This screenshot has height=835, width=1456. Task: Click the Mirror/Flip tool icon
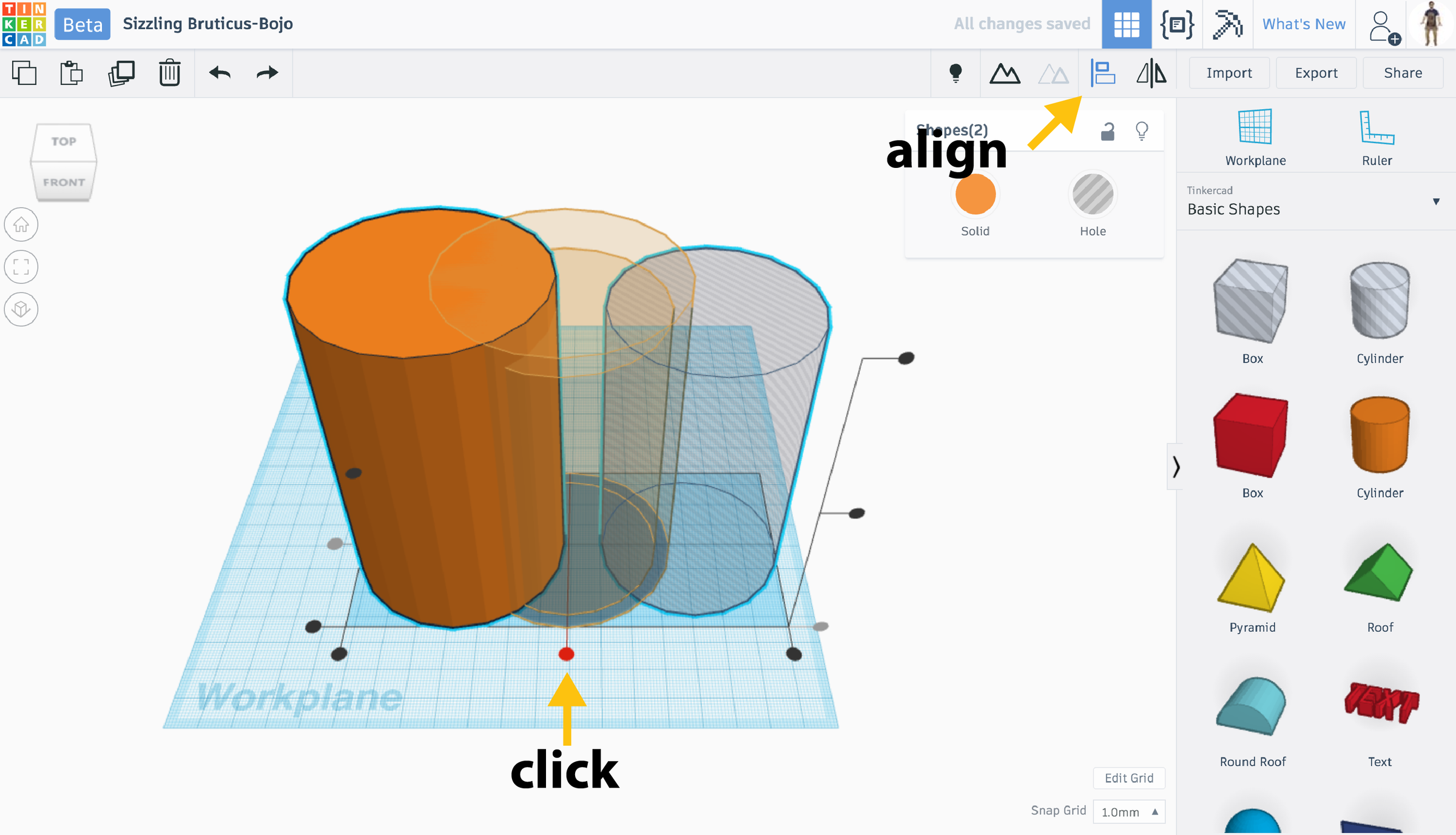[x=1151, y=73]
